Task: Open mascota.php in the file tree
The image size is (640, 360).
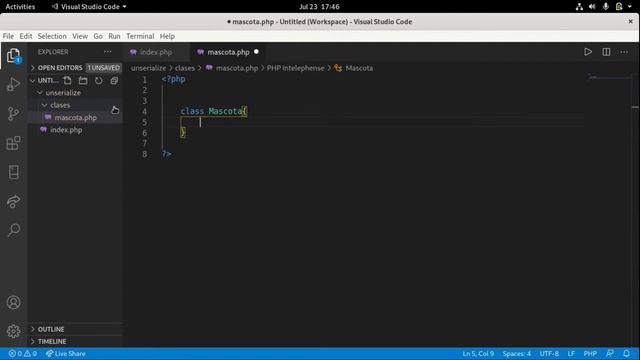Action: pyautogui.click(x=76, y=118)
